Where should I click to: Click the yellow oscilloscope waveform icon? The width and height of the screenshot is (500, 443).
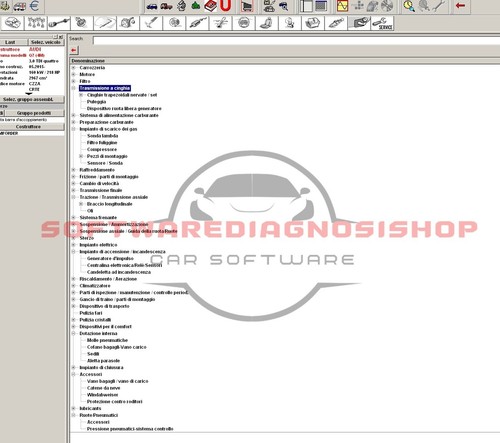(x=342, y=6)
